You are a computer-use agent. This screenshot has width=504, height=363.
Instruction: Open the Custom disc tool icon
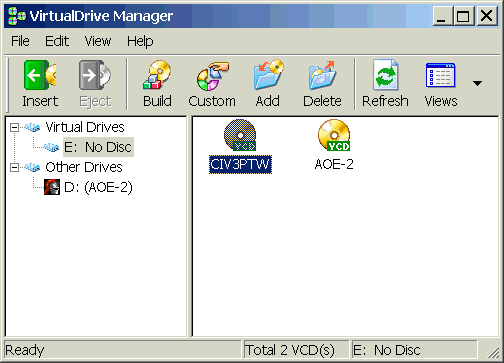[x=212, y=76]
